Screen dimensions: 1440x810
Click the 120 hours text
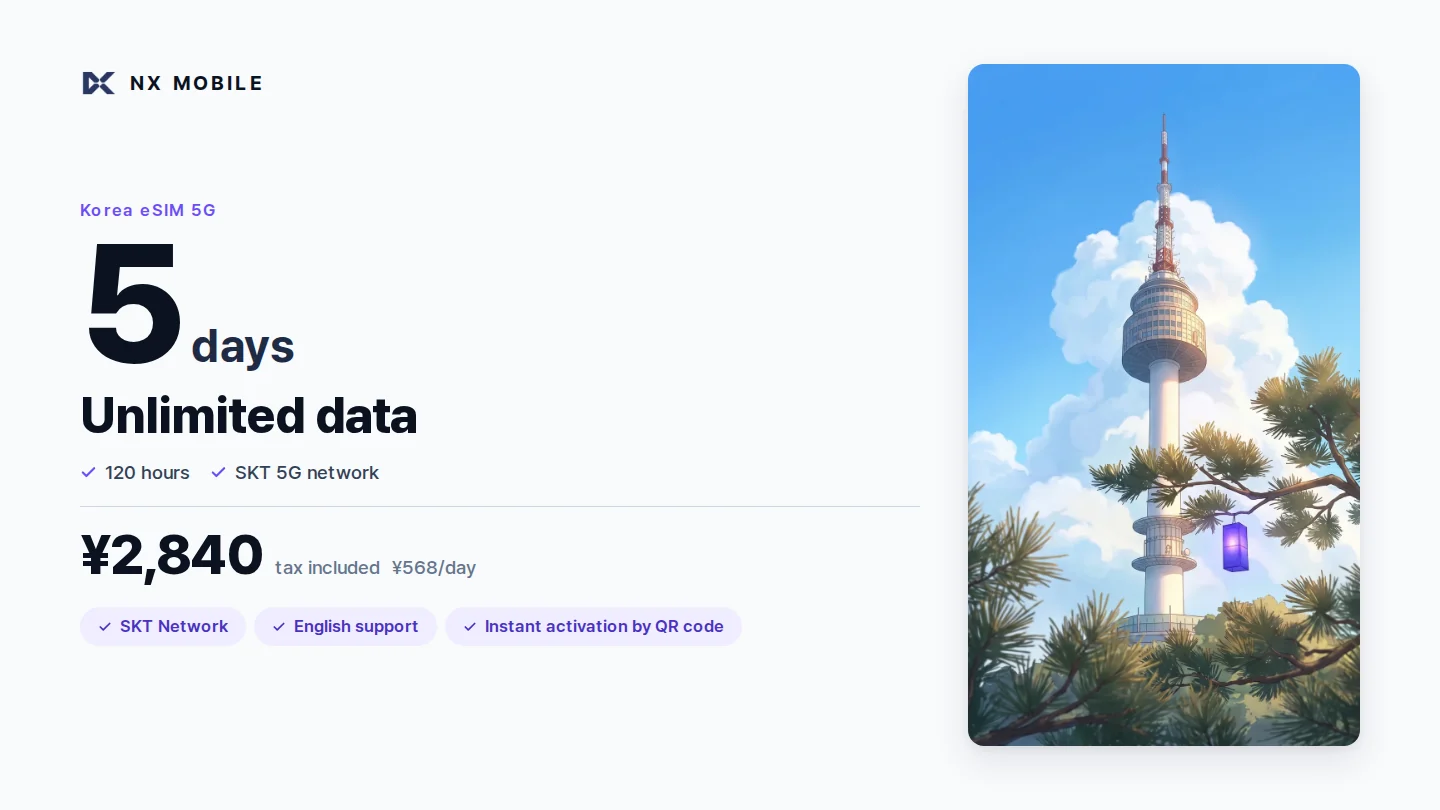[x=147, y=473]
